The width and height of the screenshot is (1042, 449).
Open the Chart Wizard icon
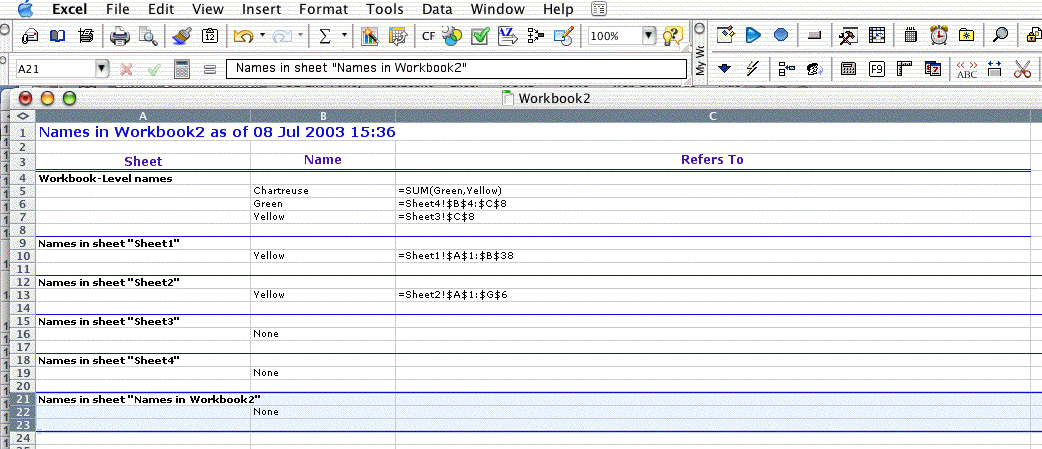point(369,36)
